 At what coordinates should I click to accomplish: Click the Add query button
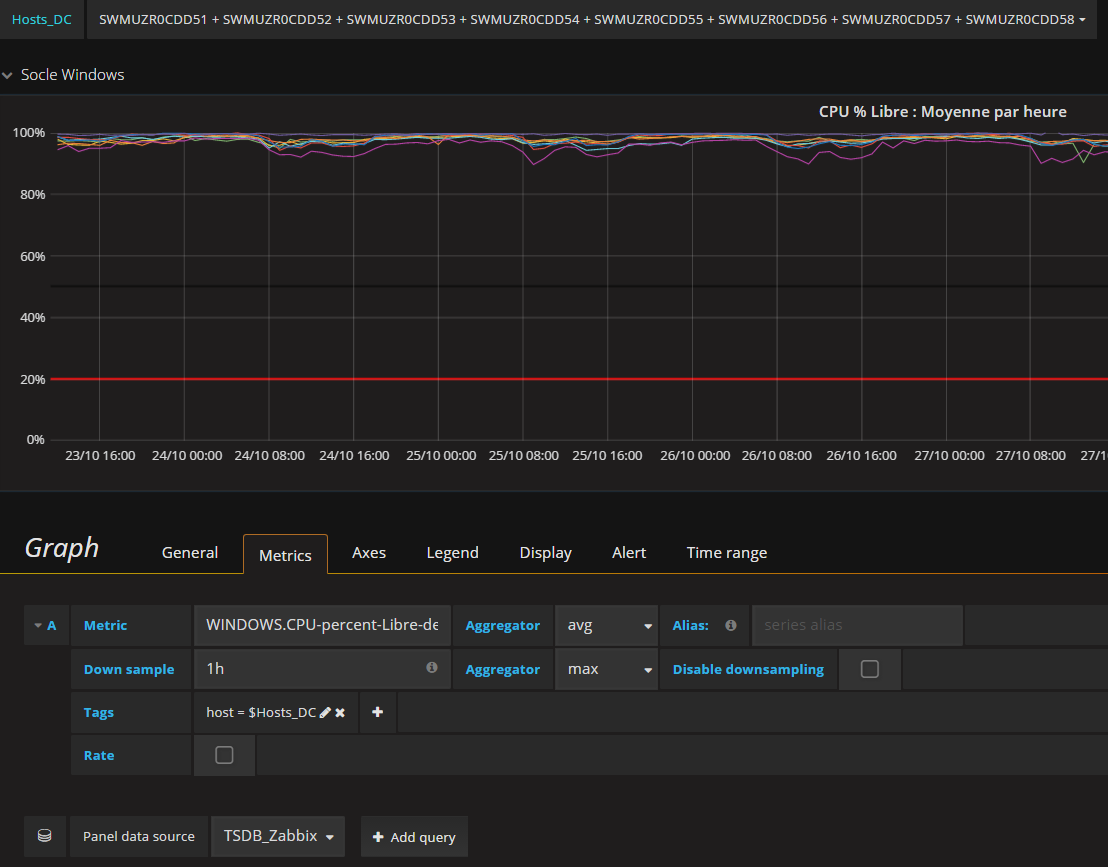414,837
